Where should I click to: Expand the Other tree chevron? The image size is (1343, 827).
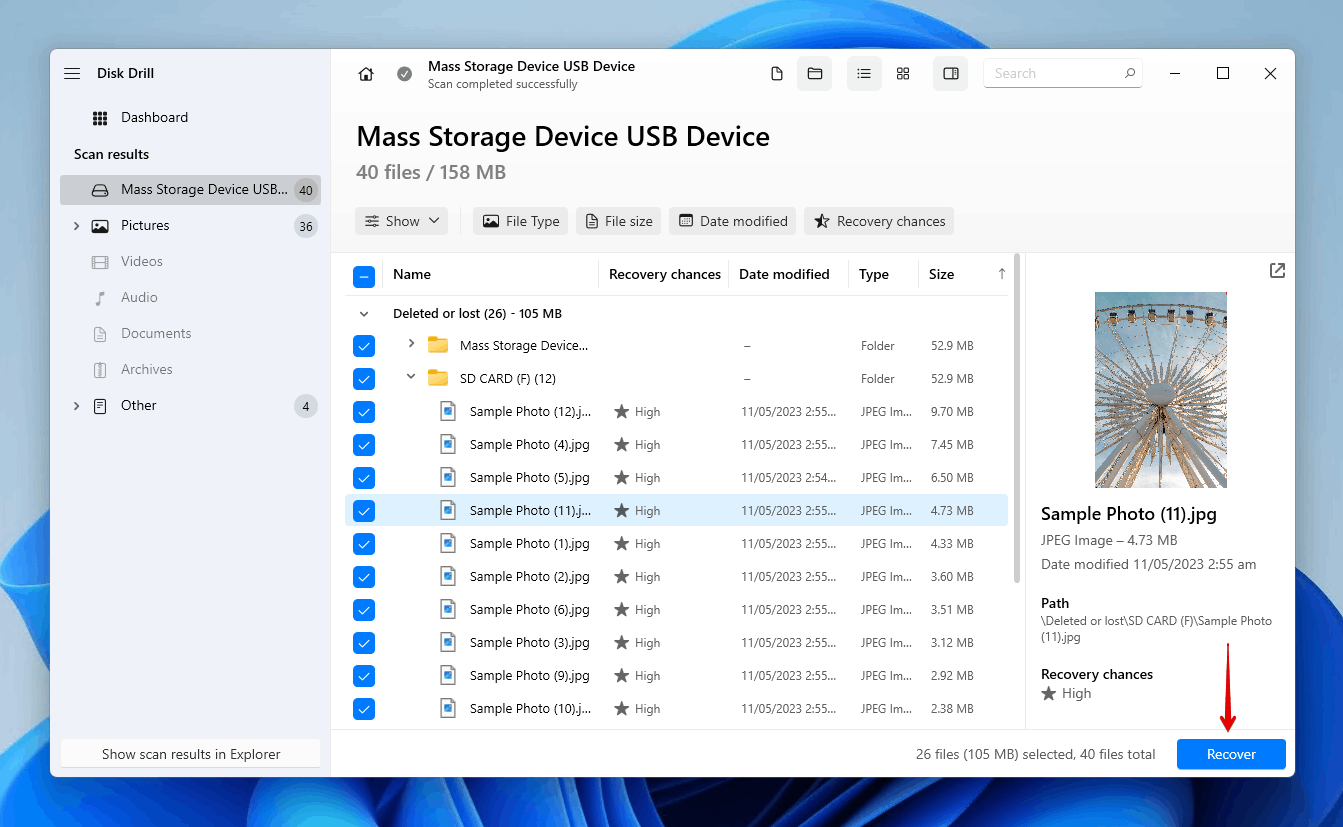point(76,406)
